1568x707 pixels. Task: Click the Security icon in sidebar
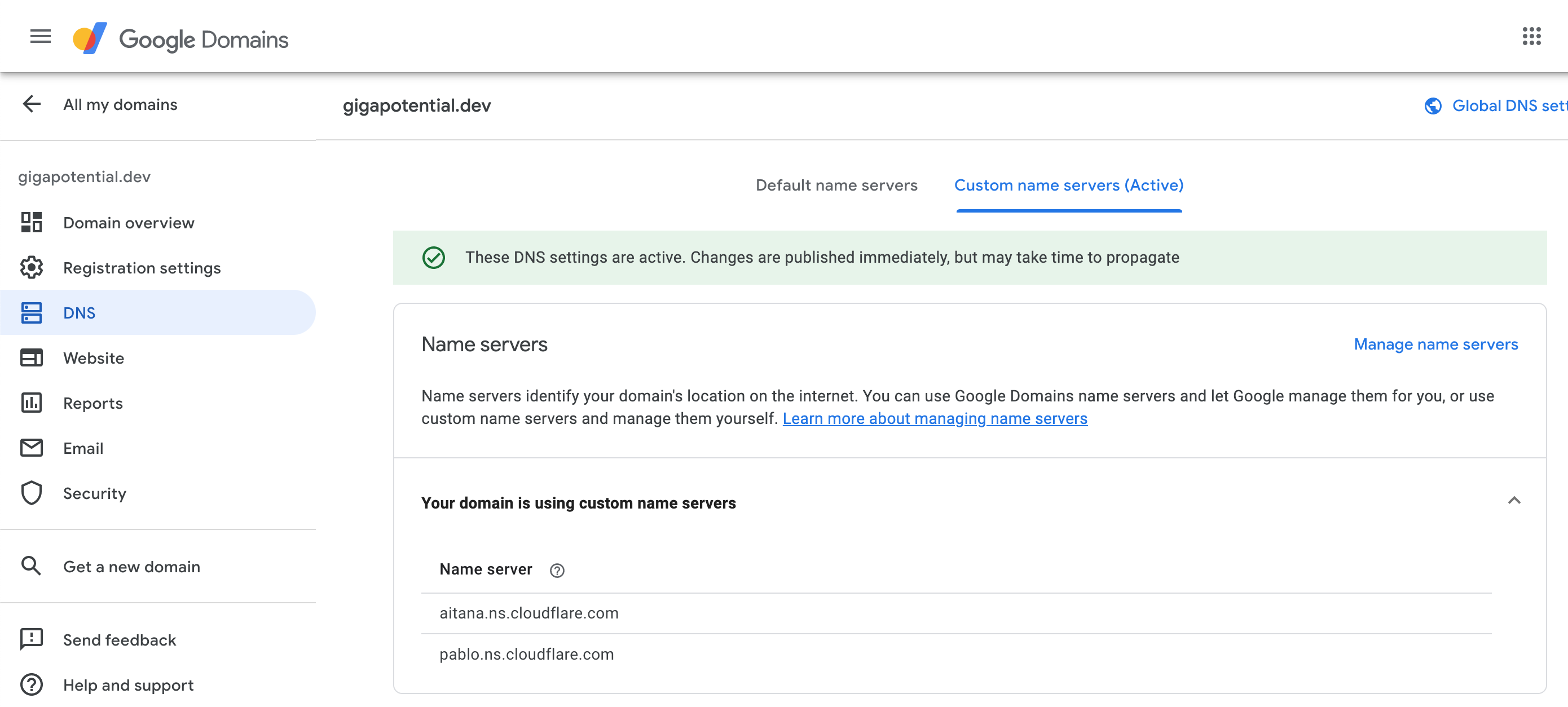34,493
